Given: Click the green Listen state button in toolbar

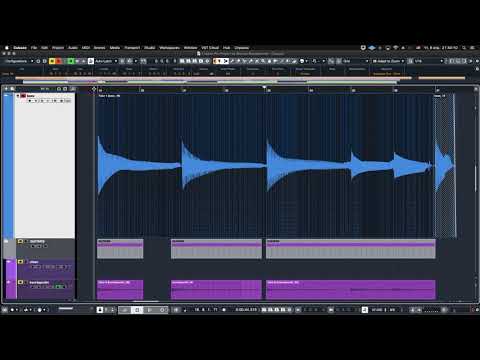Looking at the screenshot, I should (71, 61).
